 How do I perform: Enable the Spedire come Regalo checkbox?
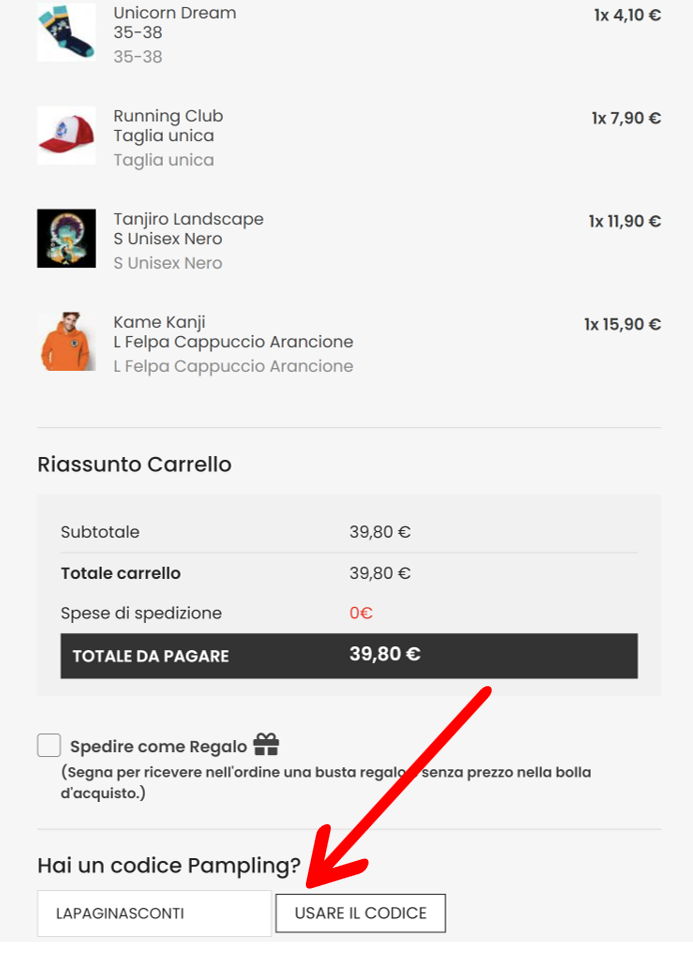click(x=49, y=746)
